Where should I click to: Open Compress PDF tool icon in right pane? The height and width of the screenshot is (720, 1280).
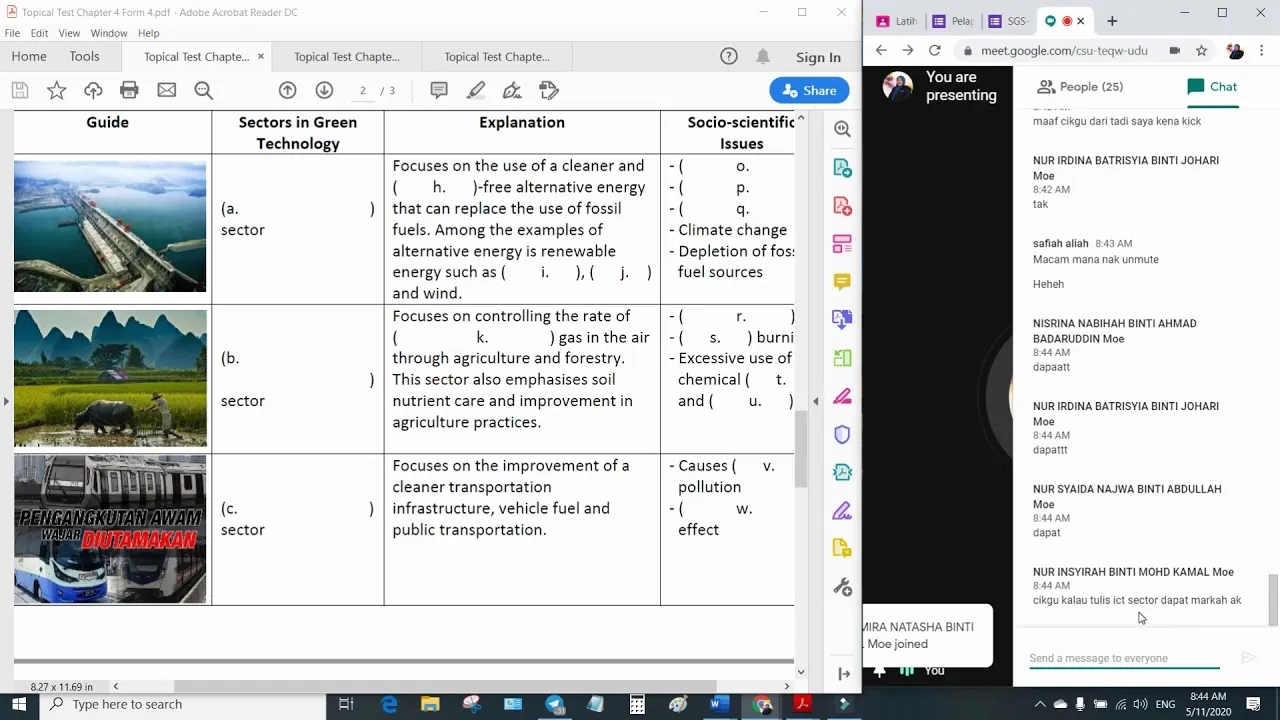(842, 472)
